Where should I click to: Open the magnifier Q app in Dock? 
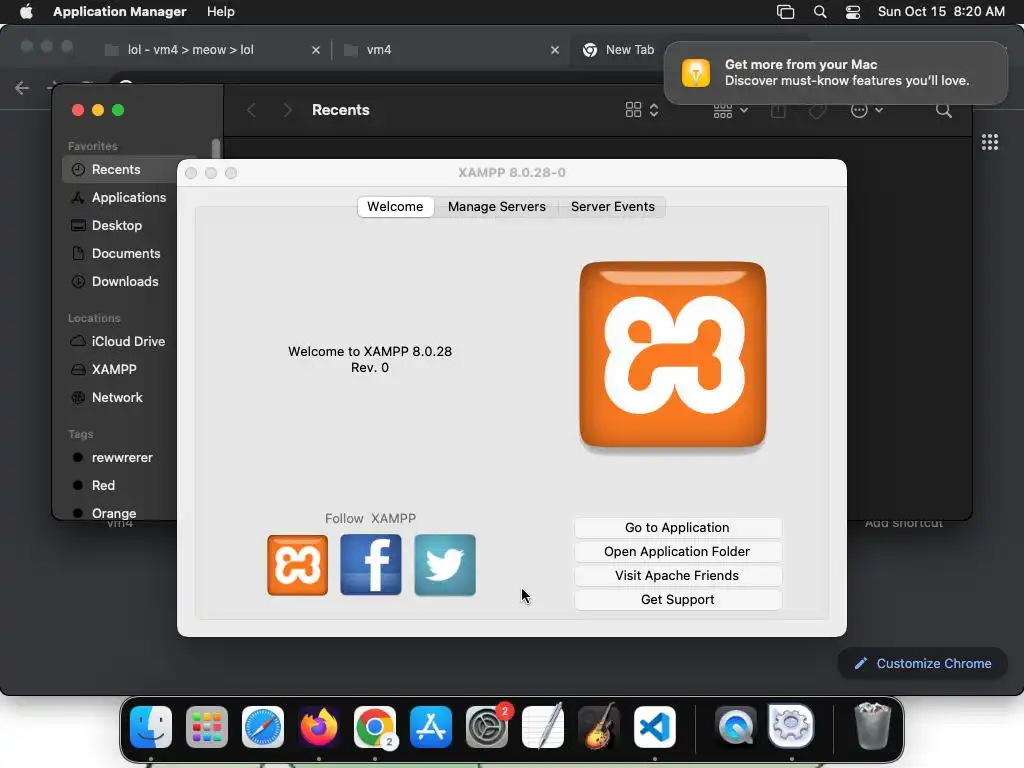736,727
